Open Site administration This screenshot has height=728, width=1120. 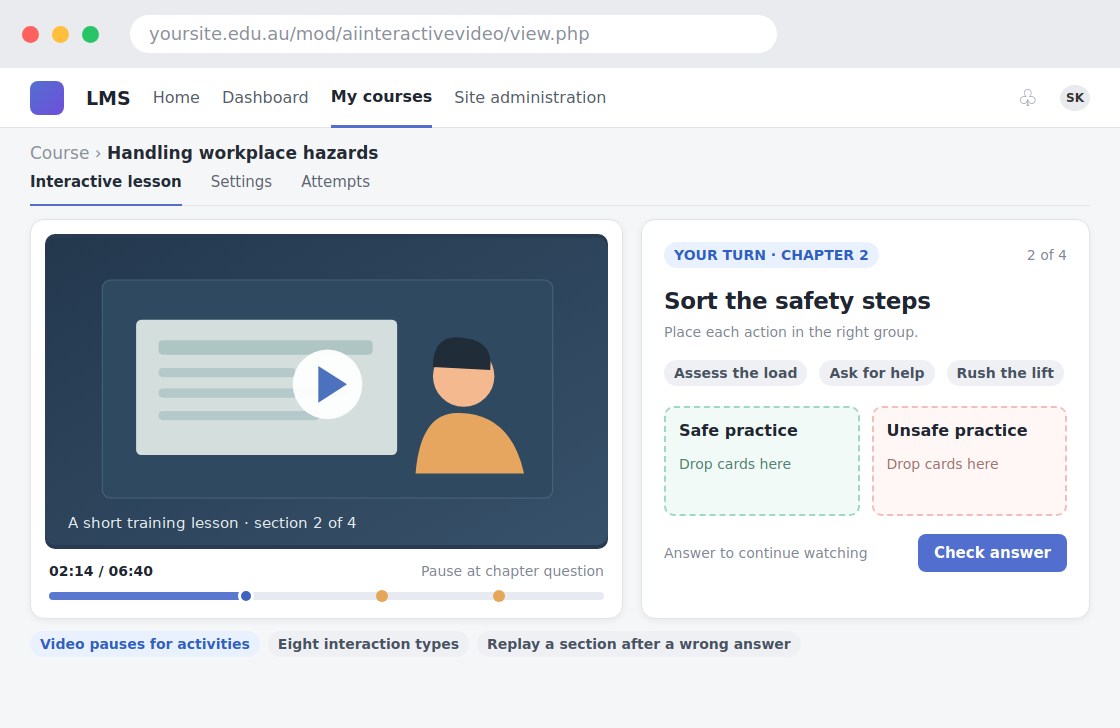tap(530, 97)
